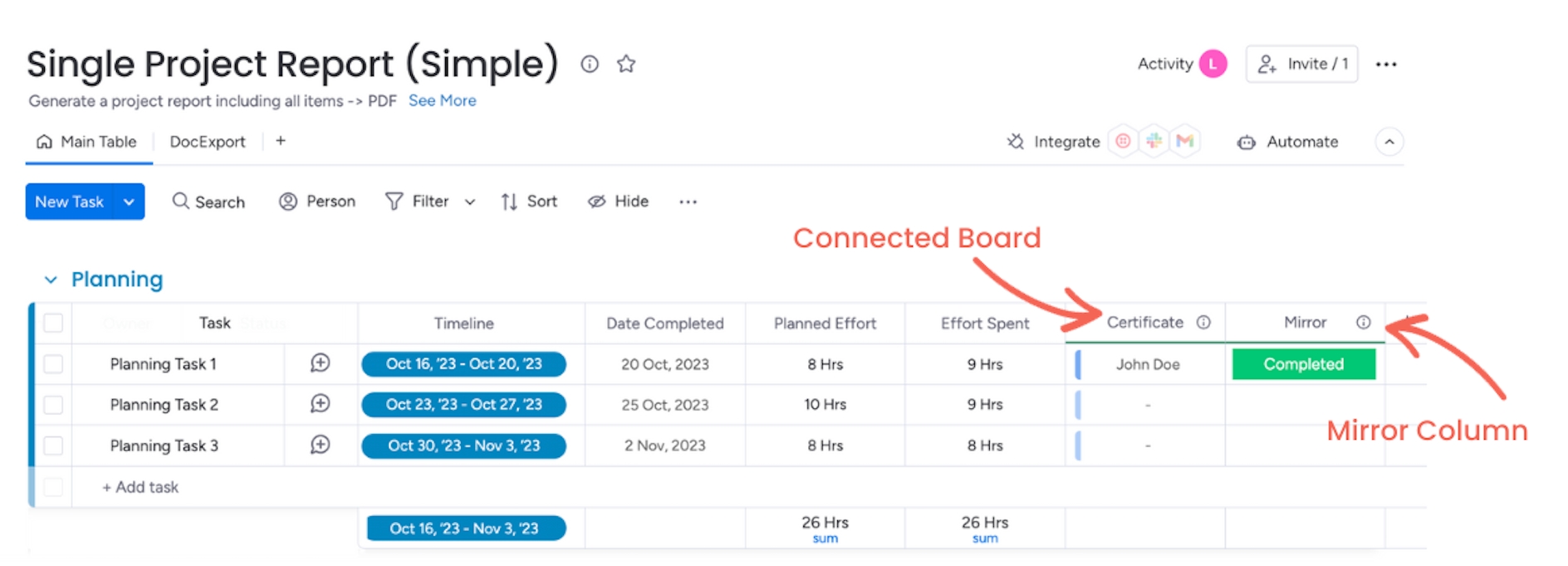Check the Planning Task 2 checkbox
Viewport: 1568px width, 566px height.
pyautogui.click(x=53, y=405)
